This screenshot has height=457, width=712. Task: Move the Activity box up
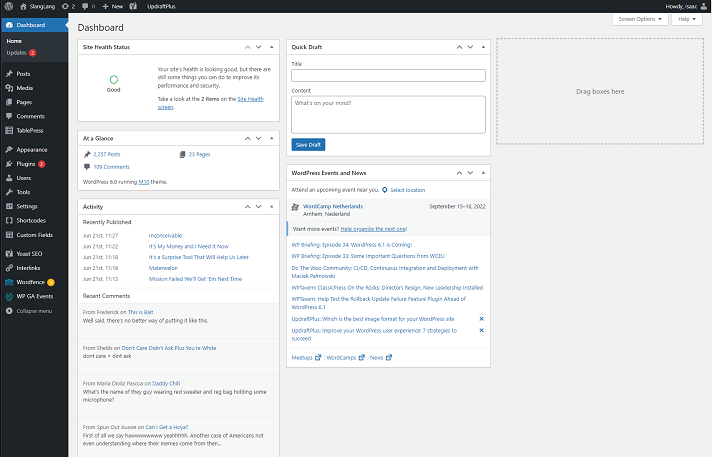click(247, 207)
